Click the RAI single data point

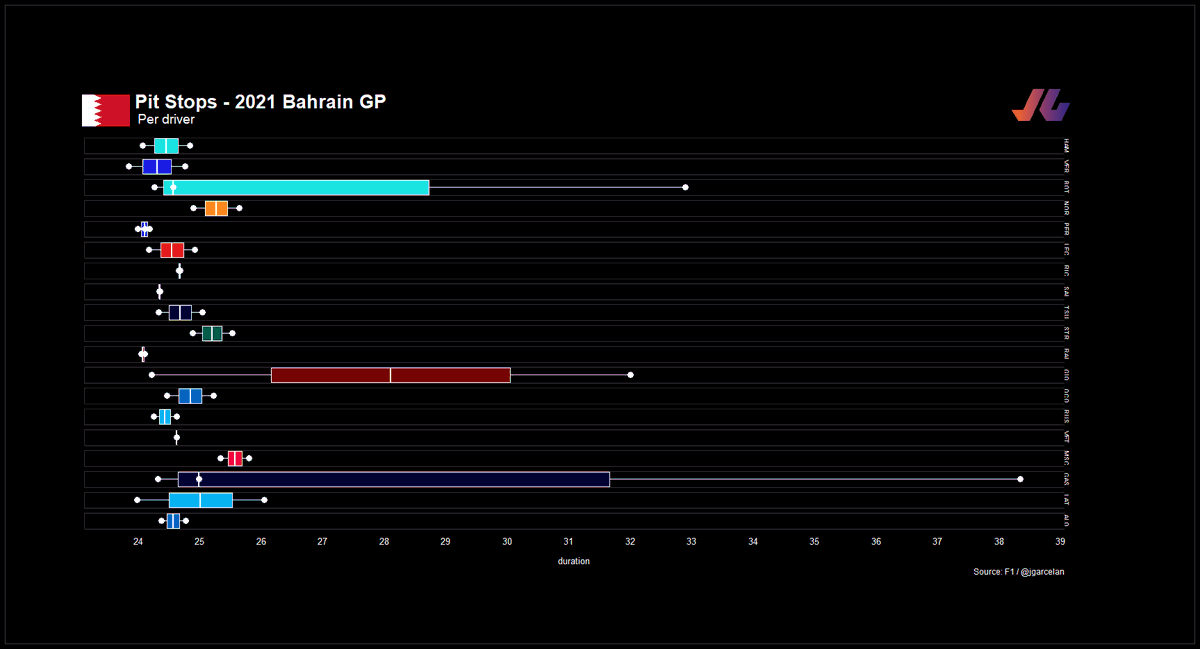point(143,354)
